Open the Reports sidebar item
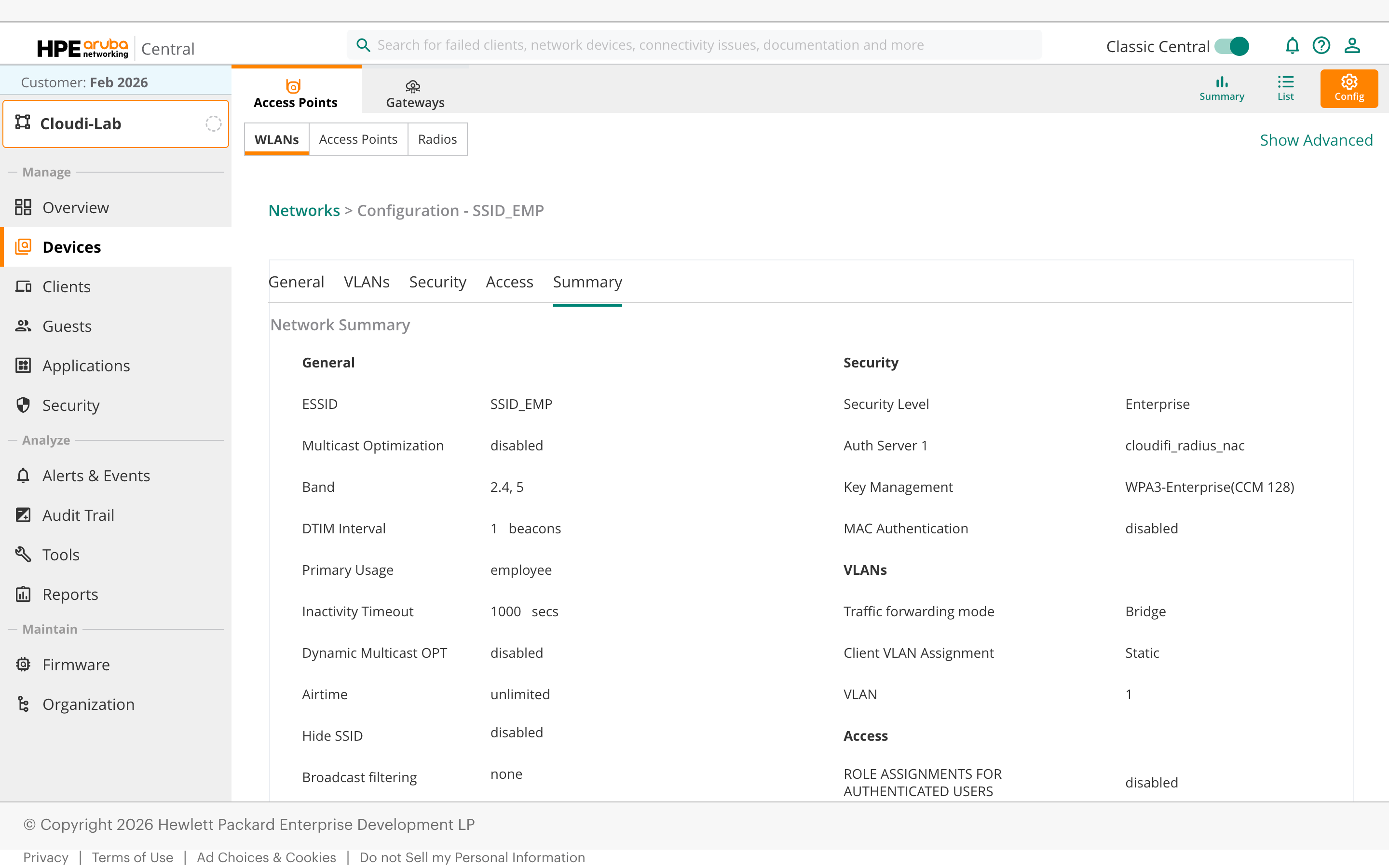 point(70,594)
